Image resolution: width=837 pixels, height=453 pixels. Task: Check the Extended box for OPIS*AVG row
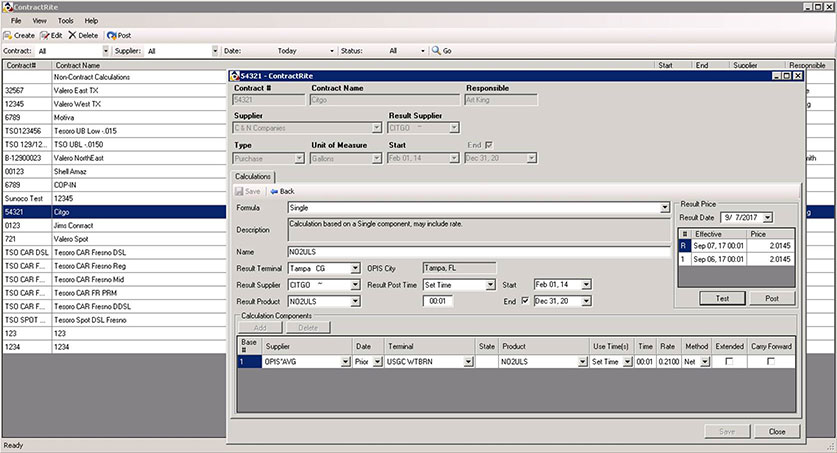coord(729,361)
